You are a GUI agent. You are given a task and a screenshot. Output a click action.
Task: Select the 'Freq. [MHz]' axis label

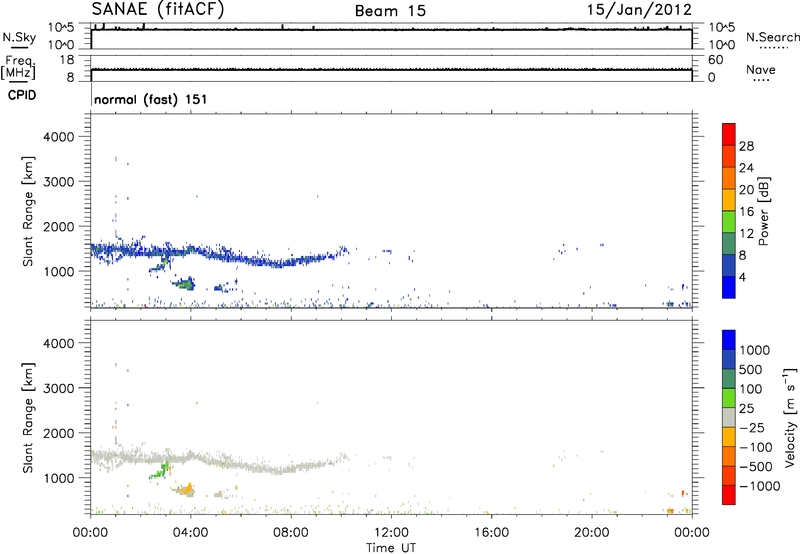[x=18, y=68]
